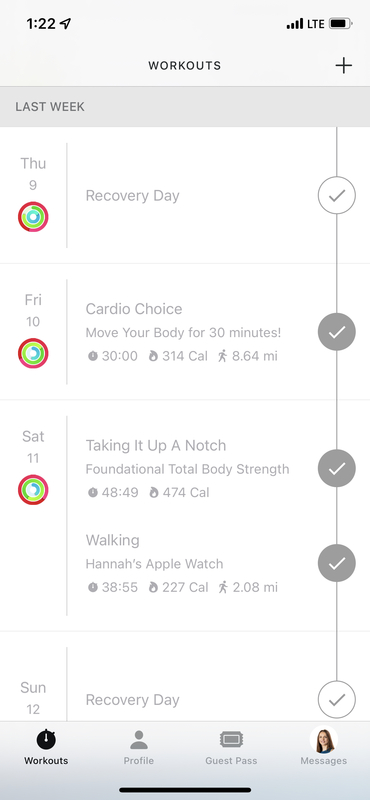Open Thursday's activity rings icon
This screenshot has width=370, height=800.
click(x=33, y=217)
